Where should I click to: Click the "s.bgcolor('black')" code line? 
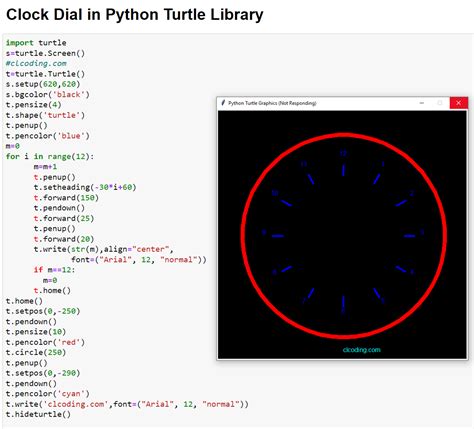48,94
